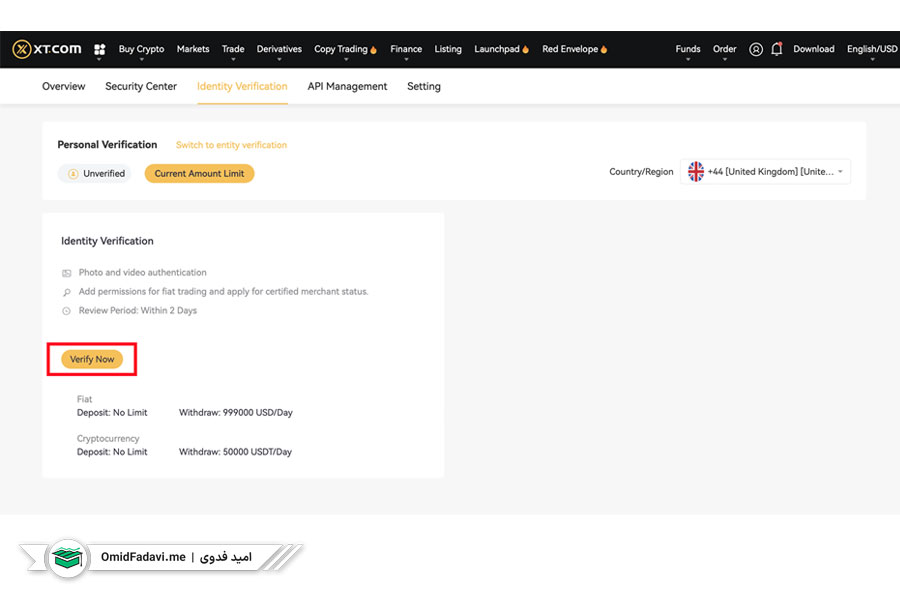
Task: Open the English/USD language dropdown
Action: click(x=872, y=49)
